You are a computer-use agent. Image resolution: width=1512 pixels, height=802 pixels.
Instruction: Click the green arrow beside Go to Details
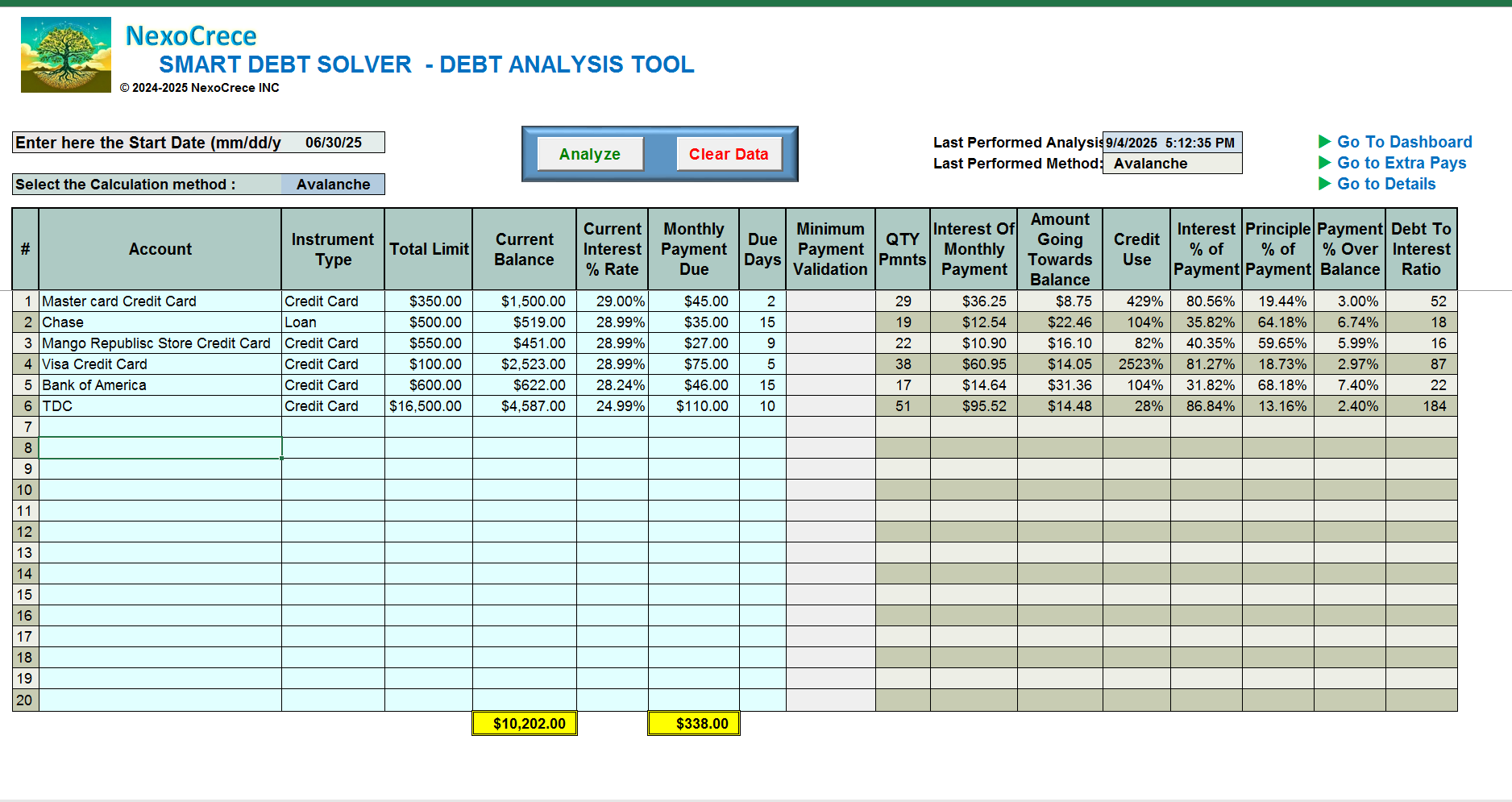[x=1324, y=184]
